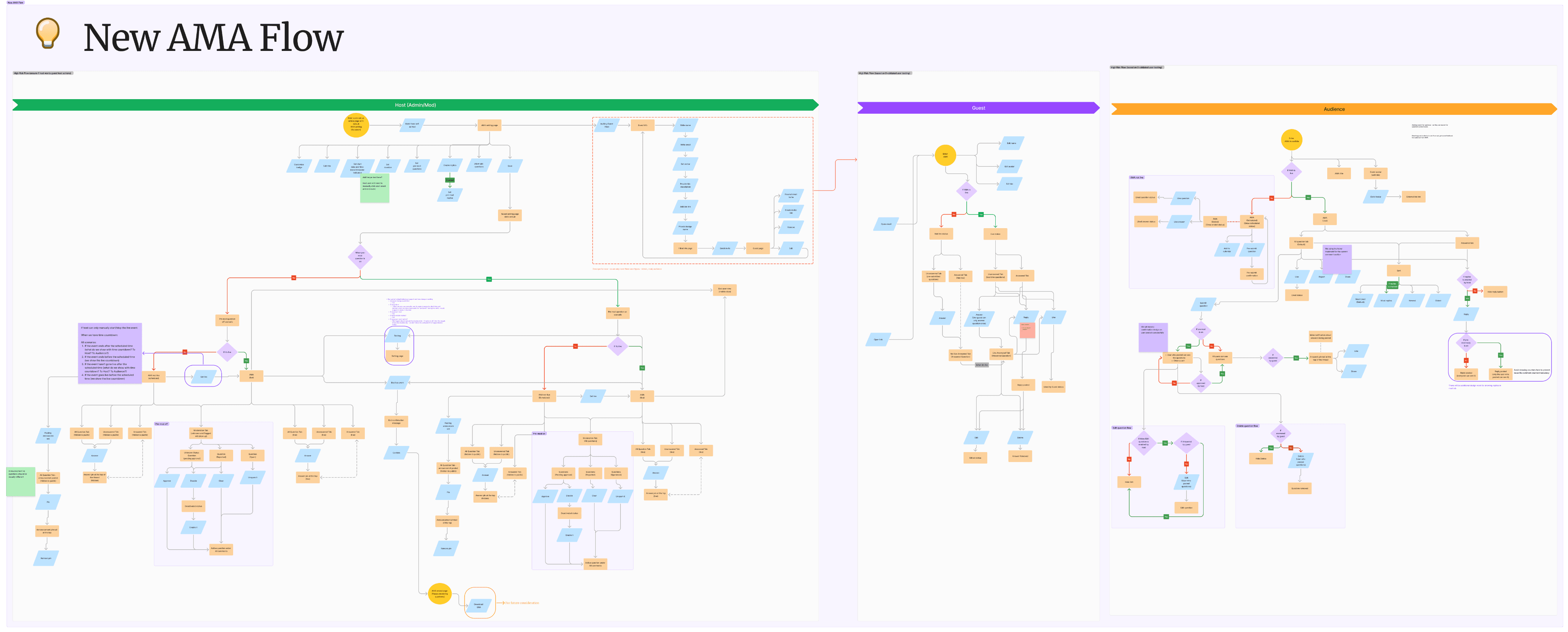
Task: Select the purple "hover treatment" sticky note
Action: [1337, 260]
